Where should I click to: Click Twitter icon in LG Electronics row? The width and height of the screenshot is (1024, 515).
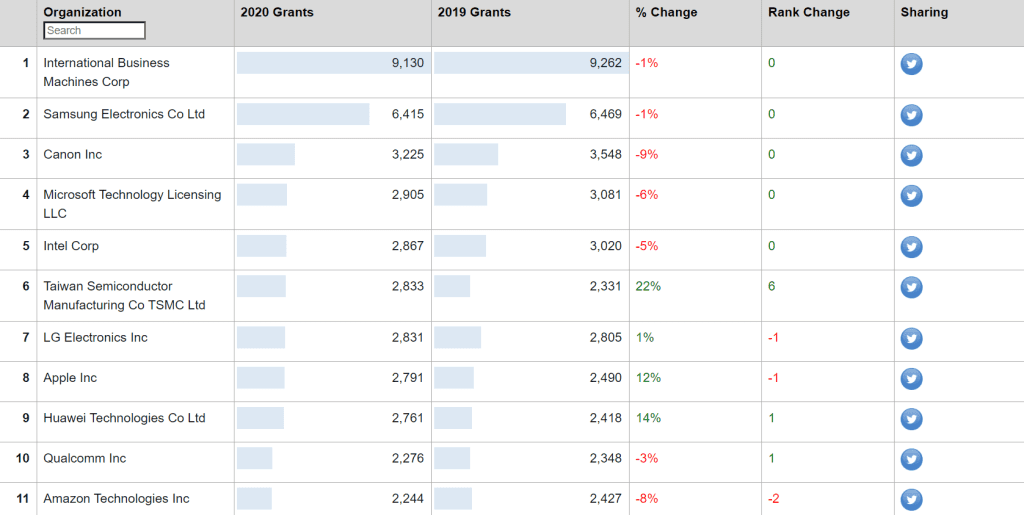click(x=911, y=339)
